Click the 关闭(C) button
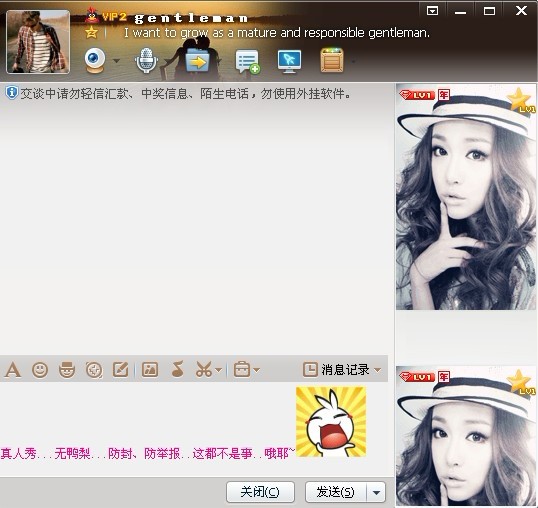Image resolution: width=538 pixels, height=508 pixels. pyautogui.click(x=260, y=492)
